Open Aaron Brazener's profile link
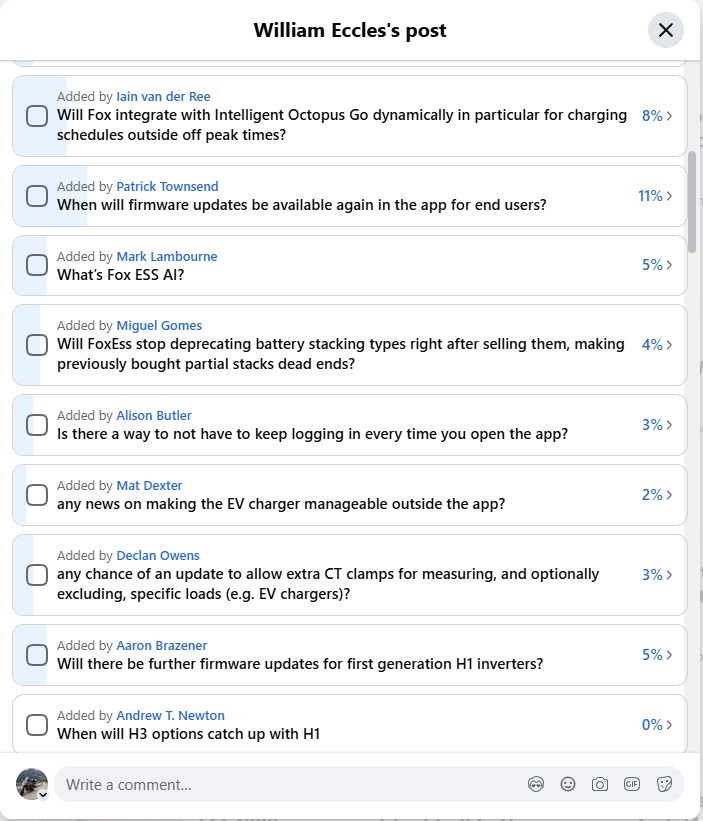Screen dimensions: 703x821 coord(161,645)
